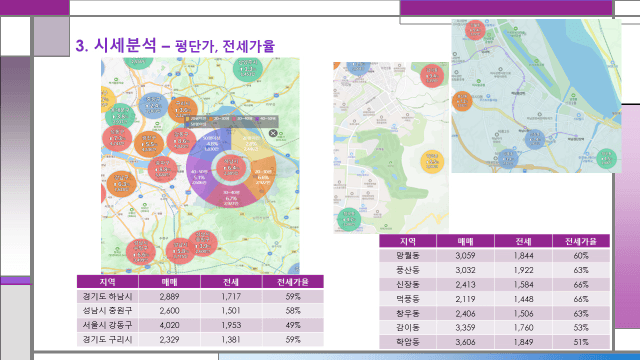Click the orange 20~30평 pie segment
This screenshot has width=640, height=360.
(262, 177)
